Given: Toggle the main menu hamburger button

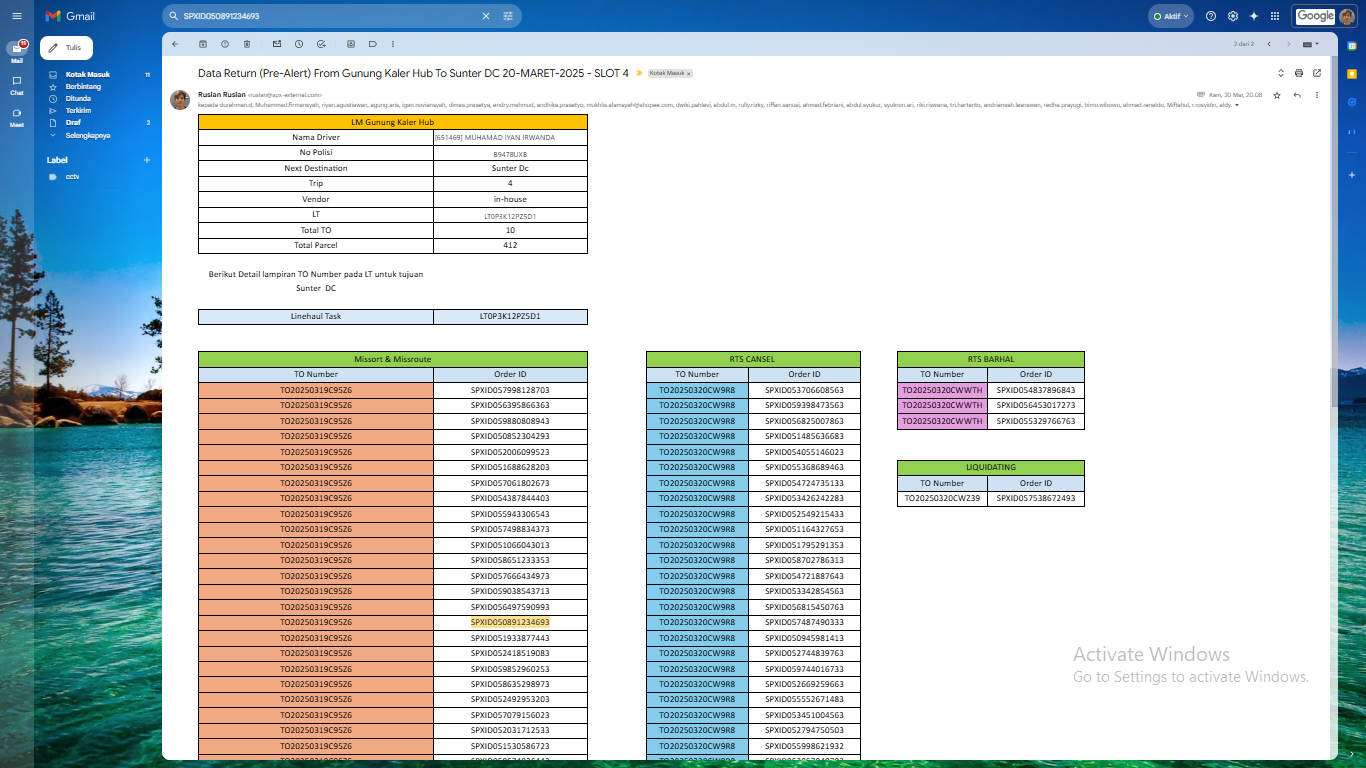Looking at the screenshot, I should click(x=17, y=16).
